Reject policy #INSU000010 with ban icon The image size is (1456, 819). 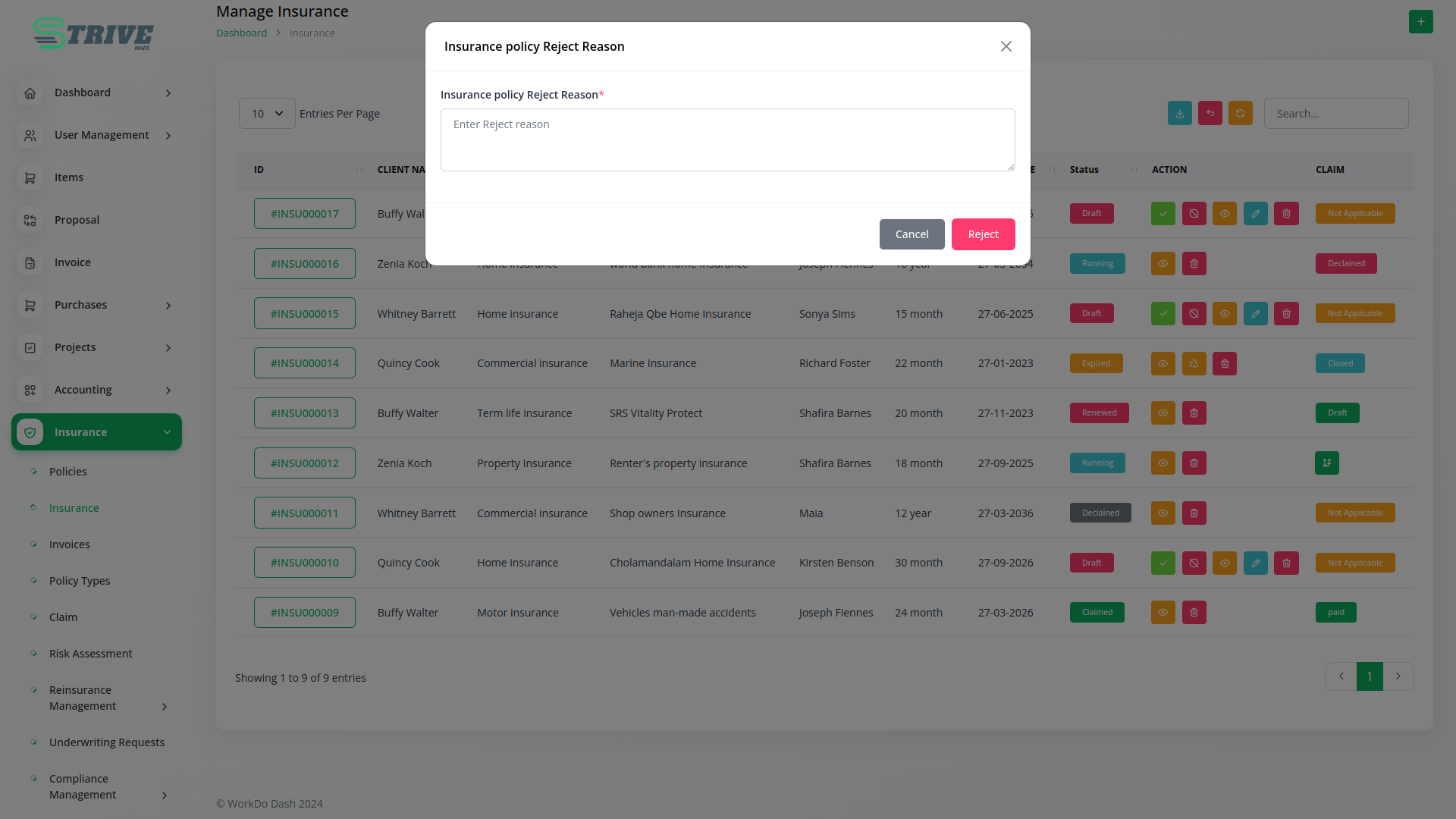[1194, 563]
